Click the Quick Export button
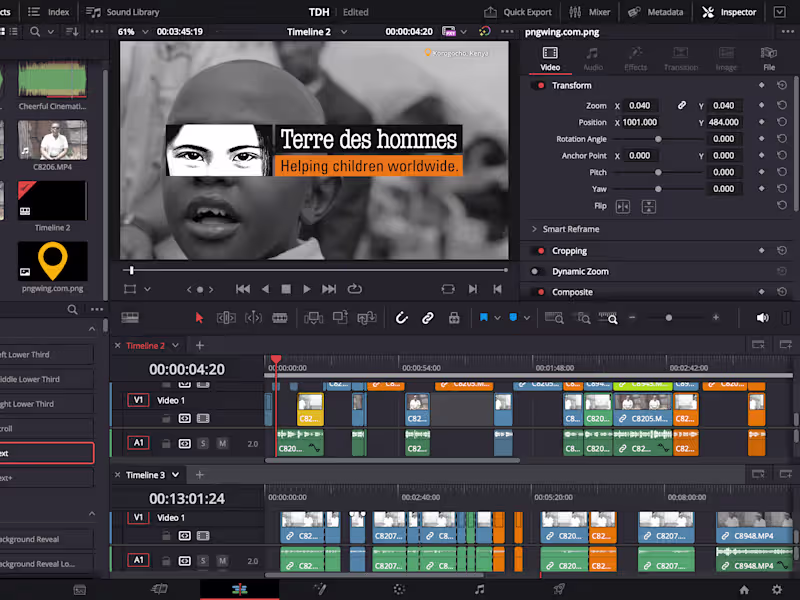 coord(518,12)
